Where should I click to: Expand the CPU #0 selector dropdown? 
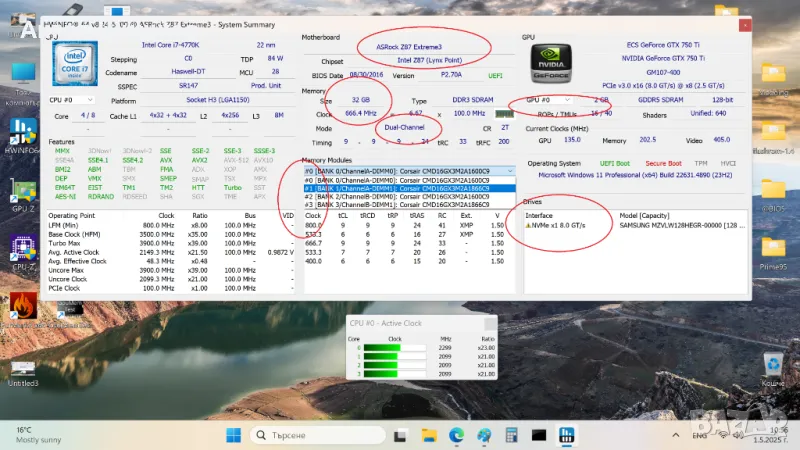pos(74,100)
